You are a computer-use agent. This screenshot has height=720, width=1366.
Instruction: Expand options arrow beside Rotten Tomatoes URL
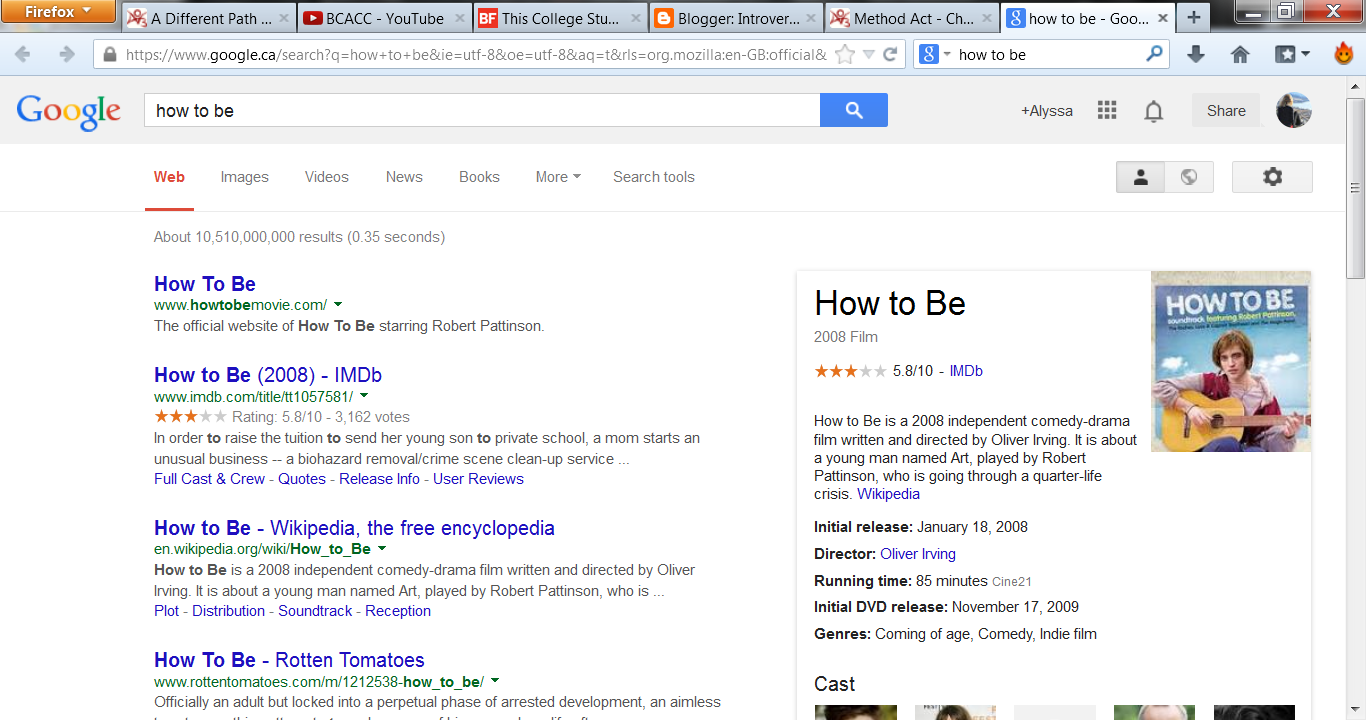(x=495, y=681)
